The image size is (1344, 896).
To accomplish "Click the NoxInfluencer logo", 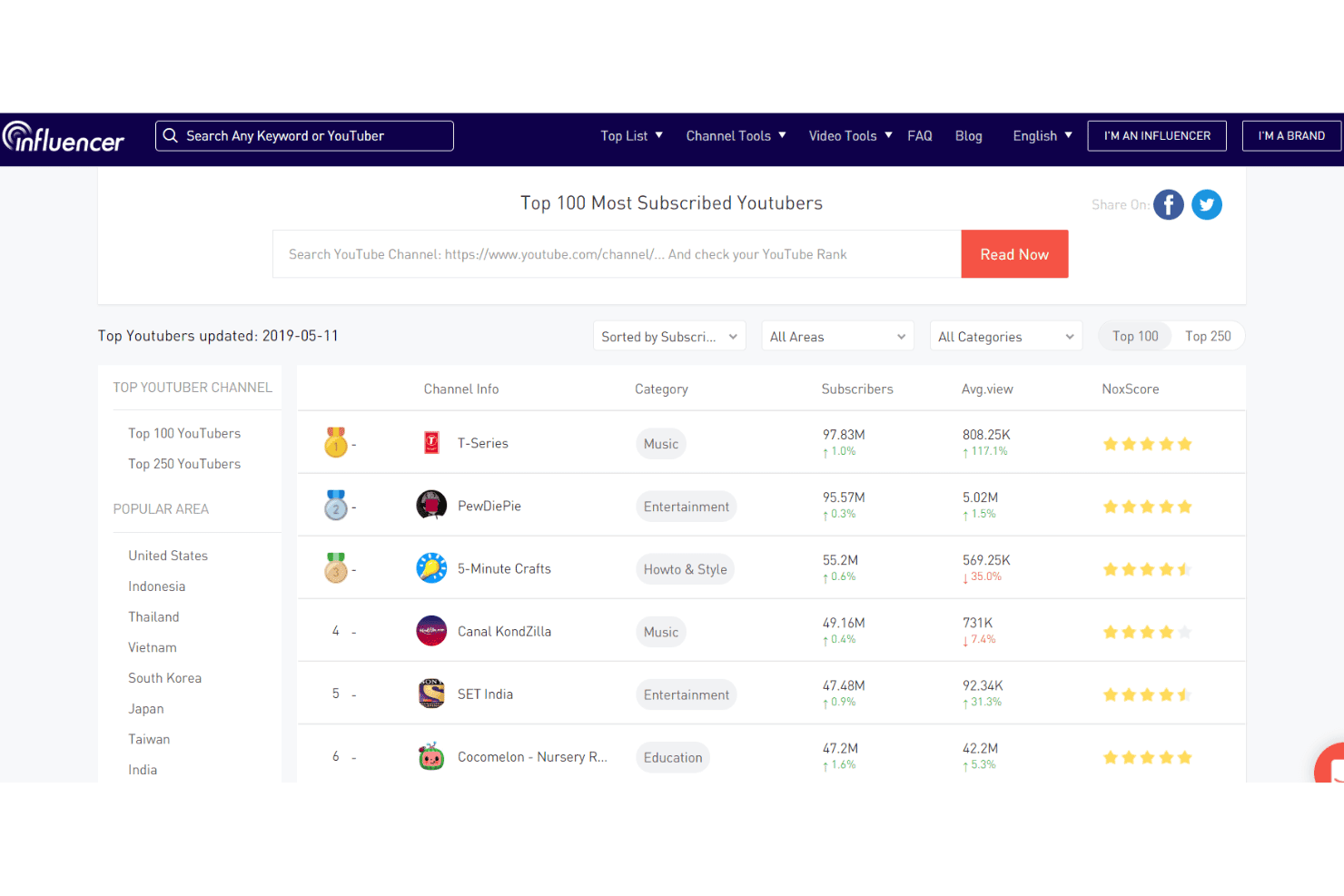I will click(x=63, y=137).
